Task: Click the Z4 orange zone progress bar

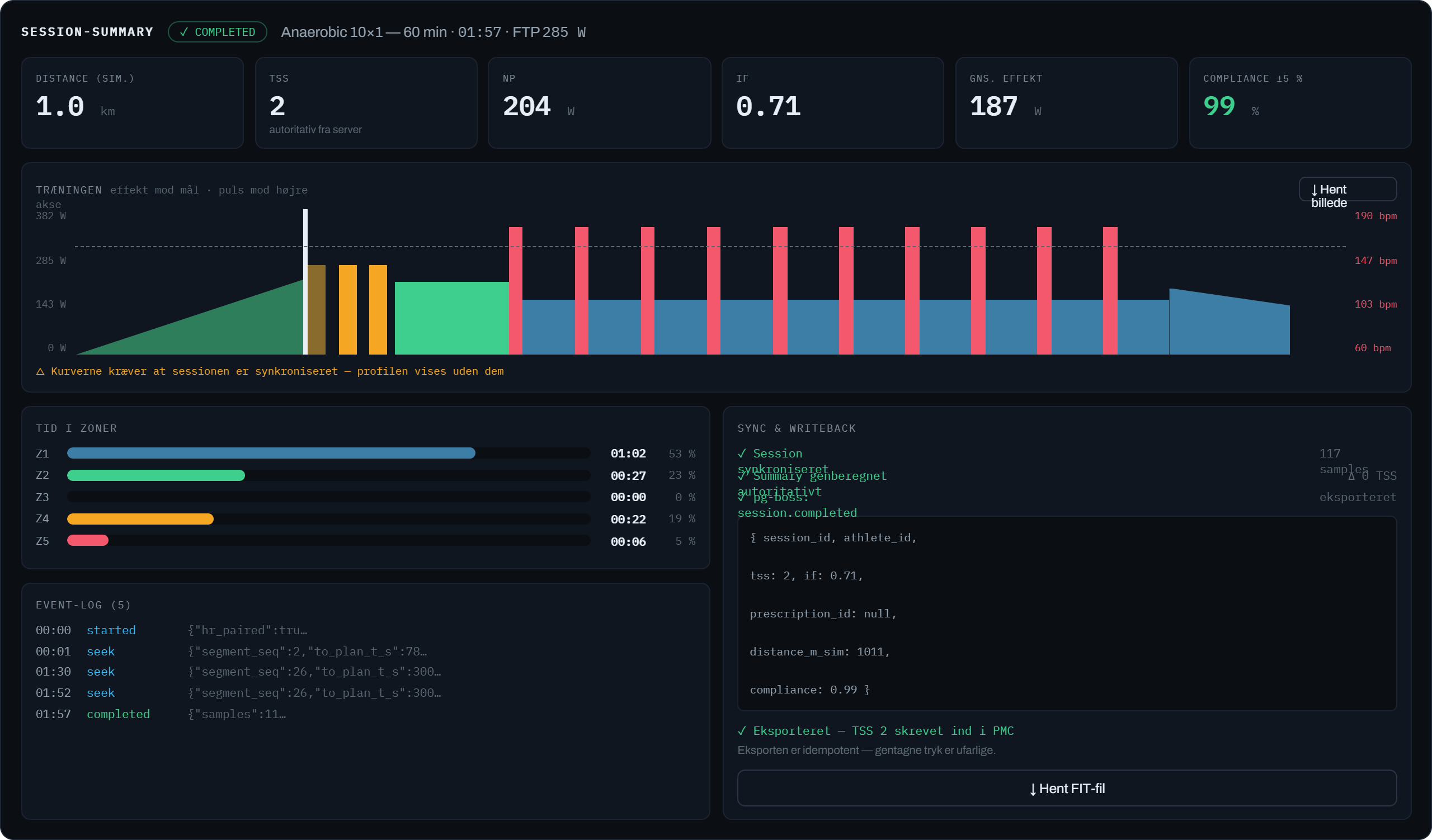Action: pyautogui.click(x=140, y=519)
